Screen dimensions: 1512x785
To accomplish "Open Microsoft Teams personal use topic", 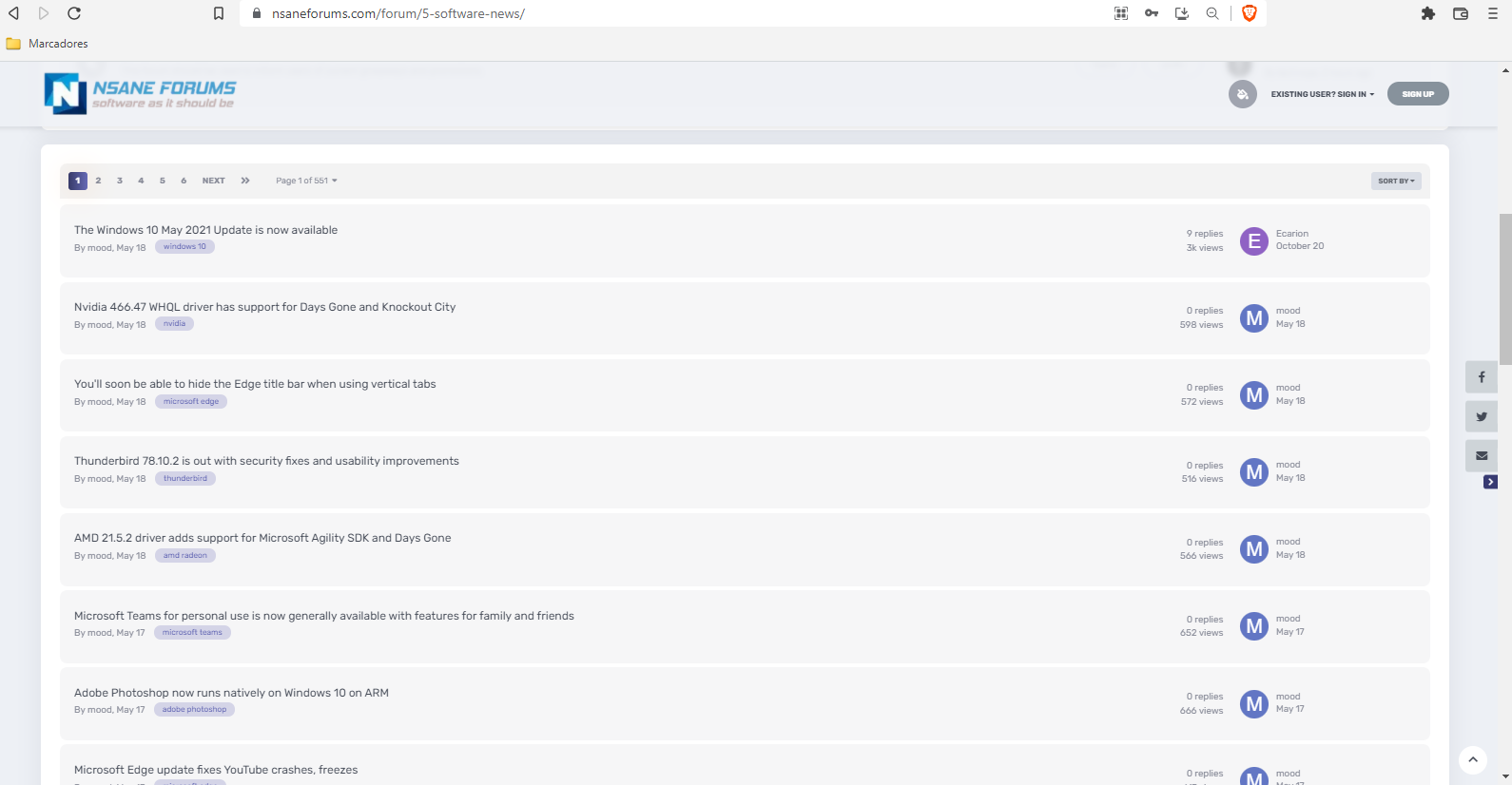I will coord(324,616).
